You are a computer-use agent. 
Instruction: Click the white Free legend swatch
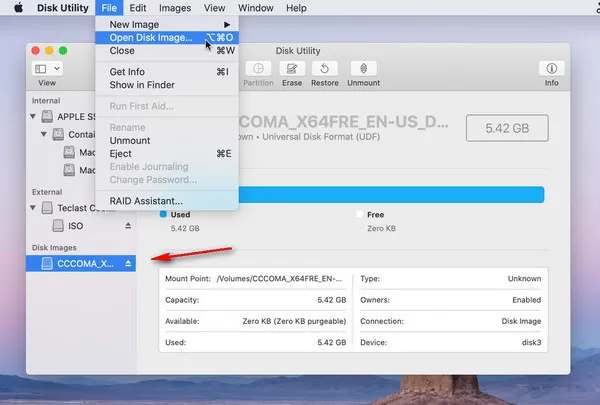359,214
